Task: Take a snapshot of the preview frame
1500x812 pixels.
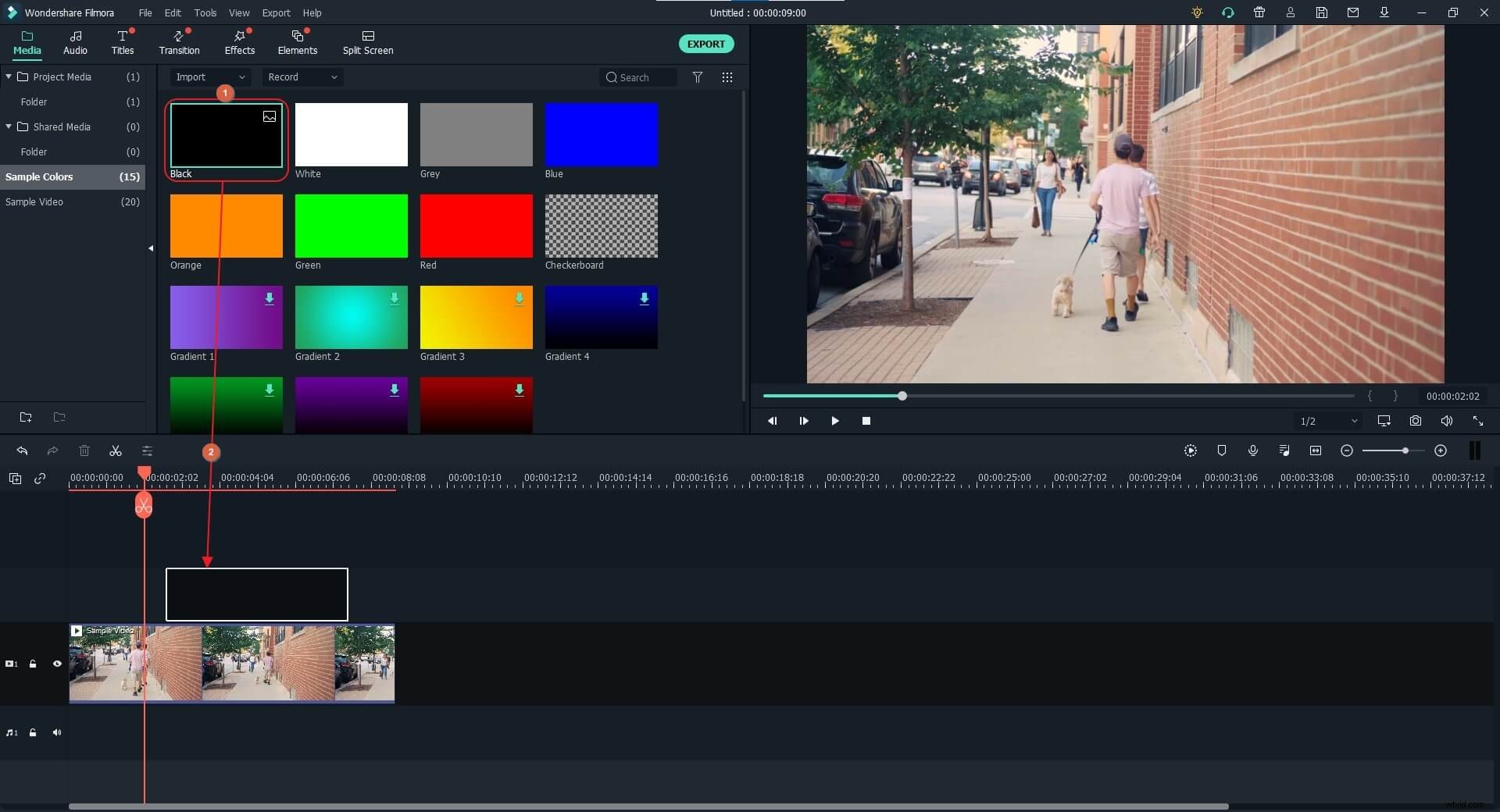Action: (x=1415, y=421)
